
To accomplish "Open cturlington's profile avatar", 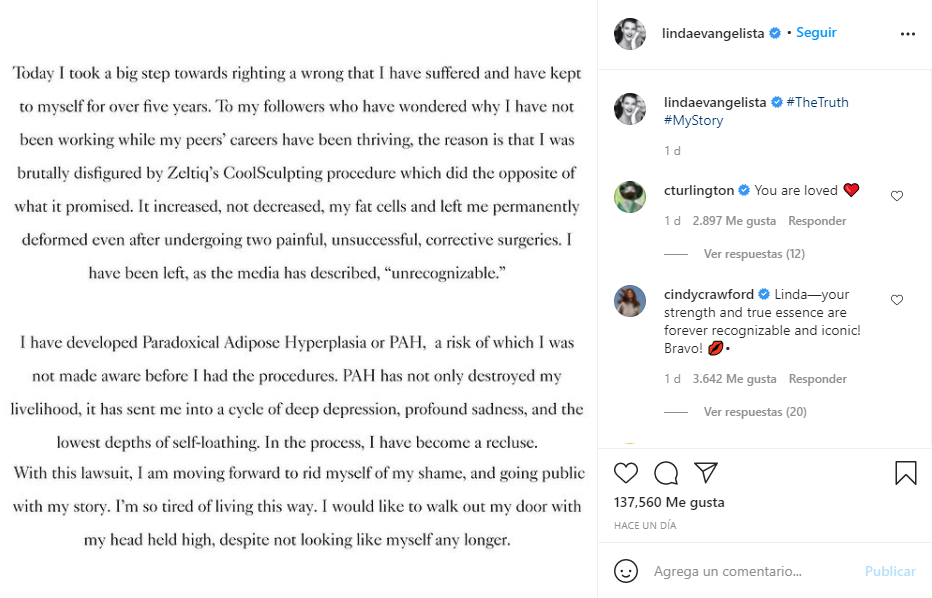I will point(630,196).
